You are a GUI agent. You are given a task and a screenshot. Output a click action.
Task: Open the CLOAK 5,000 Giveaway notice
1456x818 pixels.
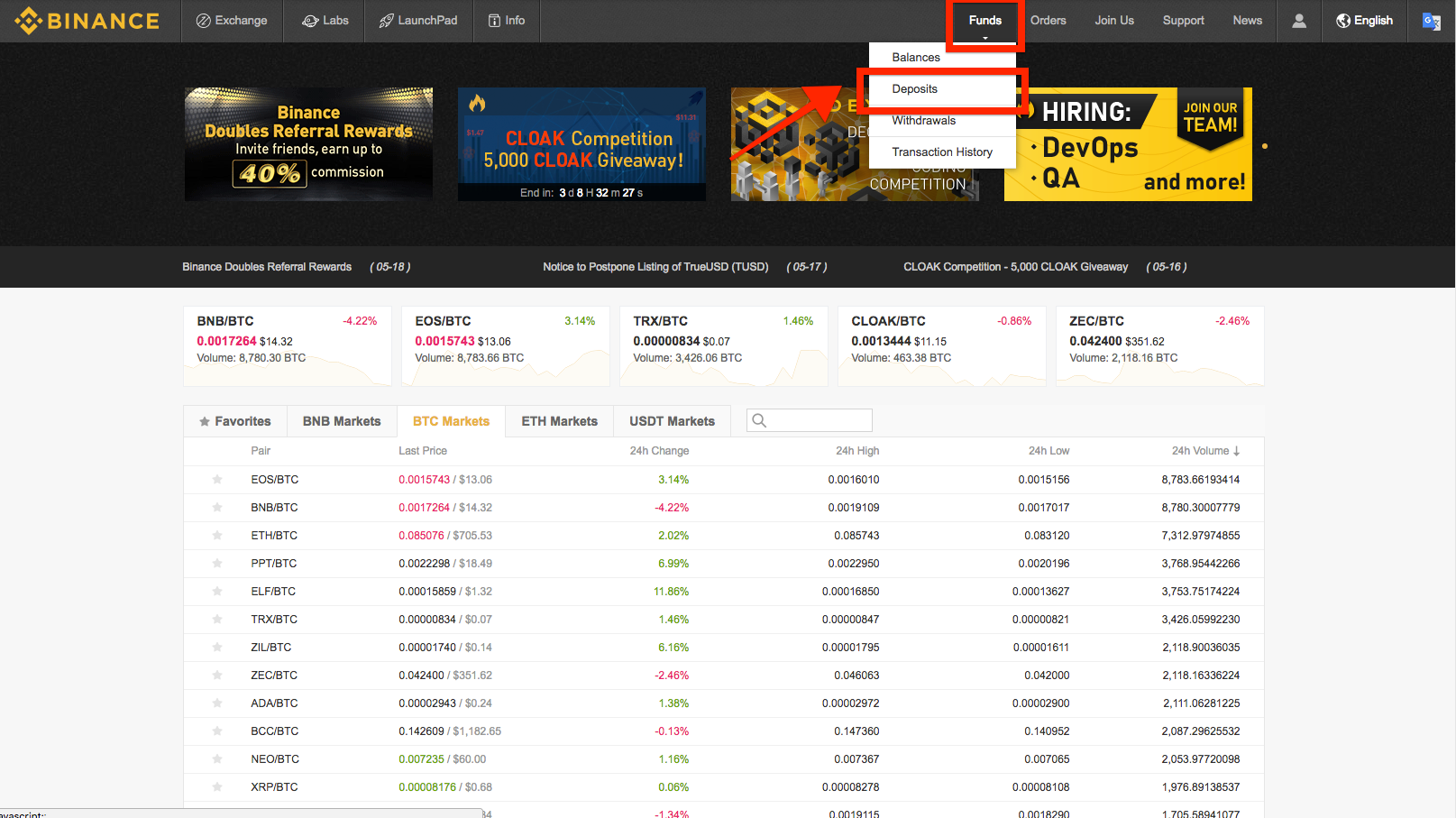(1016, 267)
